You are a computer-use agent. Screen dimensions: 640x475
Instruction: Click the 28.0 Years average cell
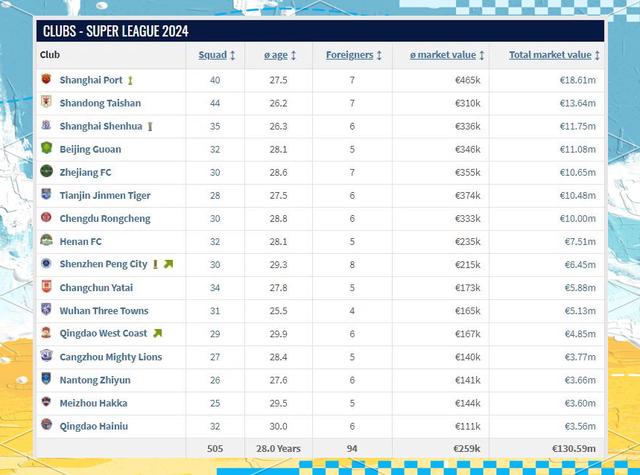278,448
